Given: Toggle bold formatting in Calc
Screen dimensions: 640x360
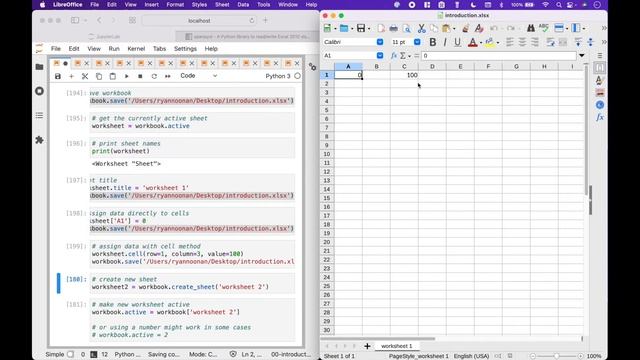Looking at the screenshot, I should [433, 42].
